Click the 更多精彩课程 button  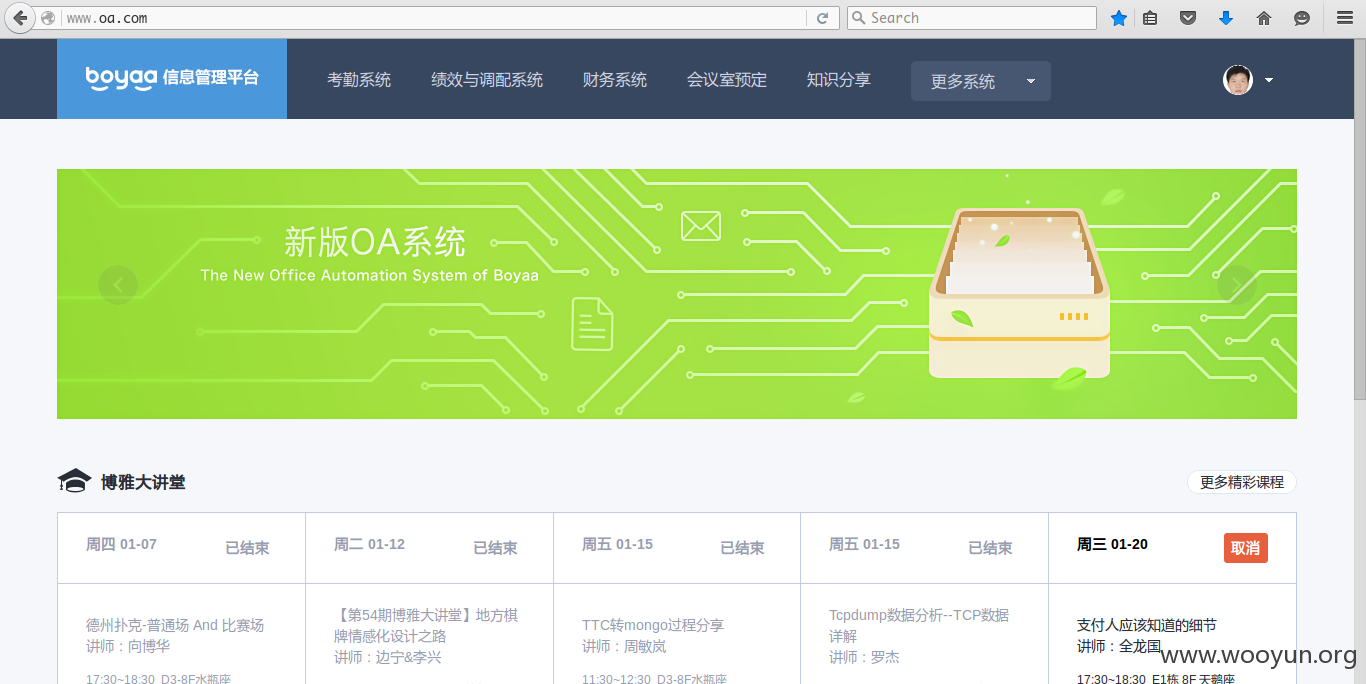(1242, 482)
